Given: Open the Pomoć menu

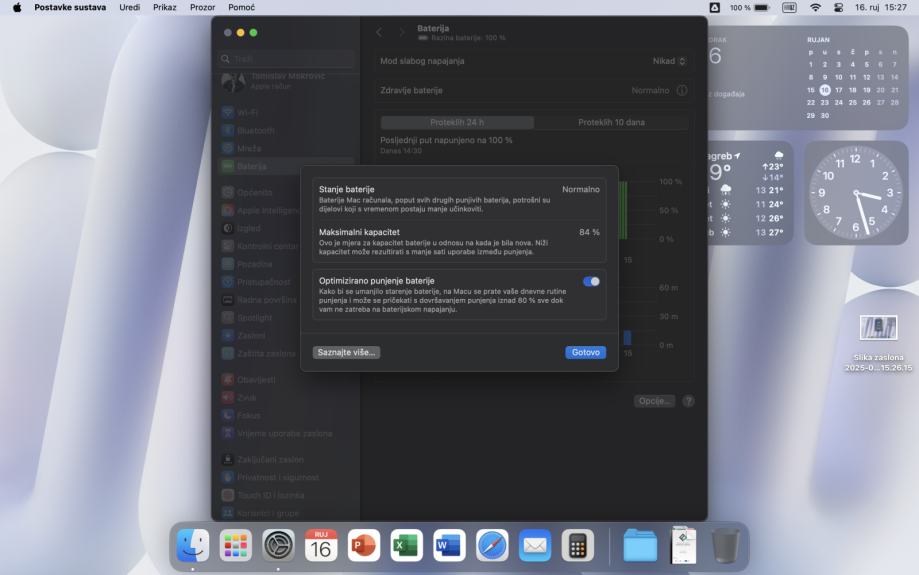Looking at the screenshot, I should 241,8.
